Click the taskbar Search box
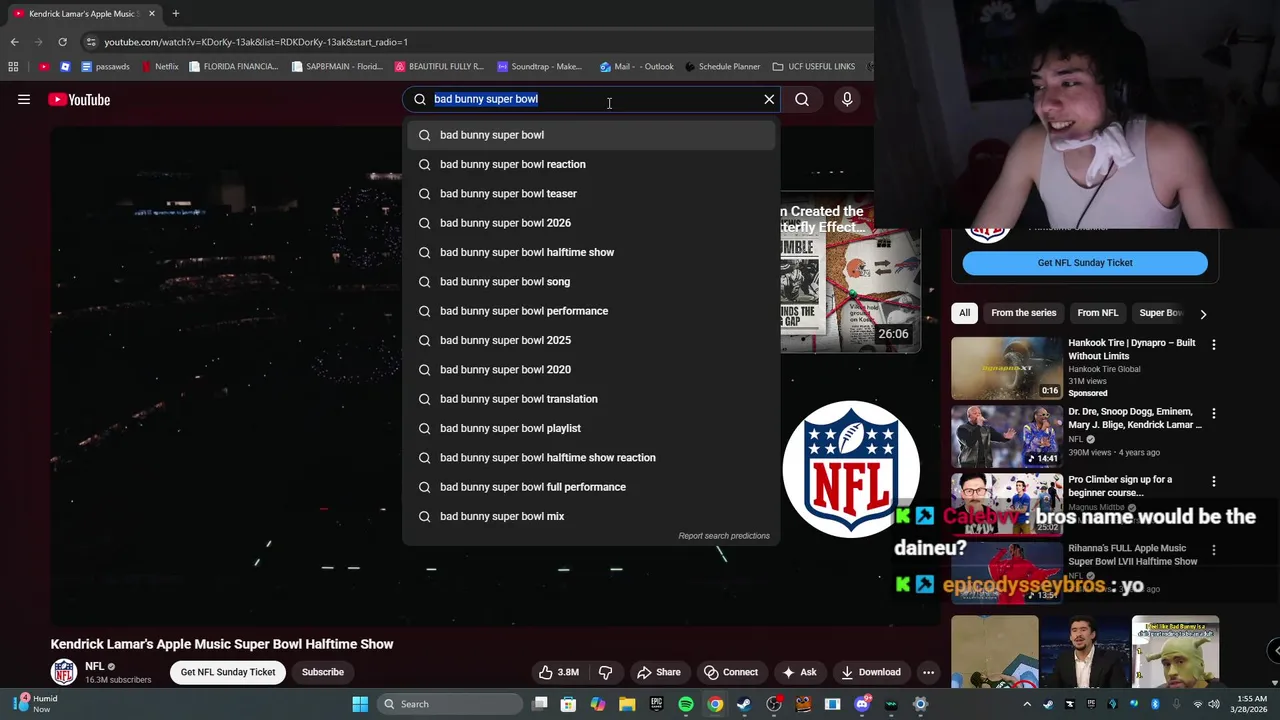This screenshot has height=720, width=1280. tap(449, 704)
